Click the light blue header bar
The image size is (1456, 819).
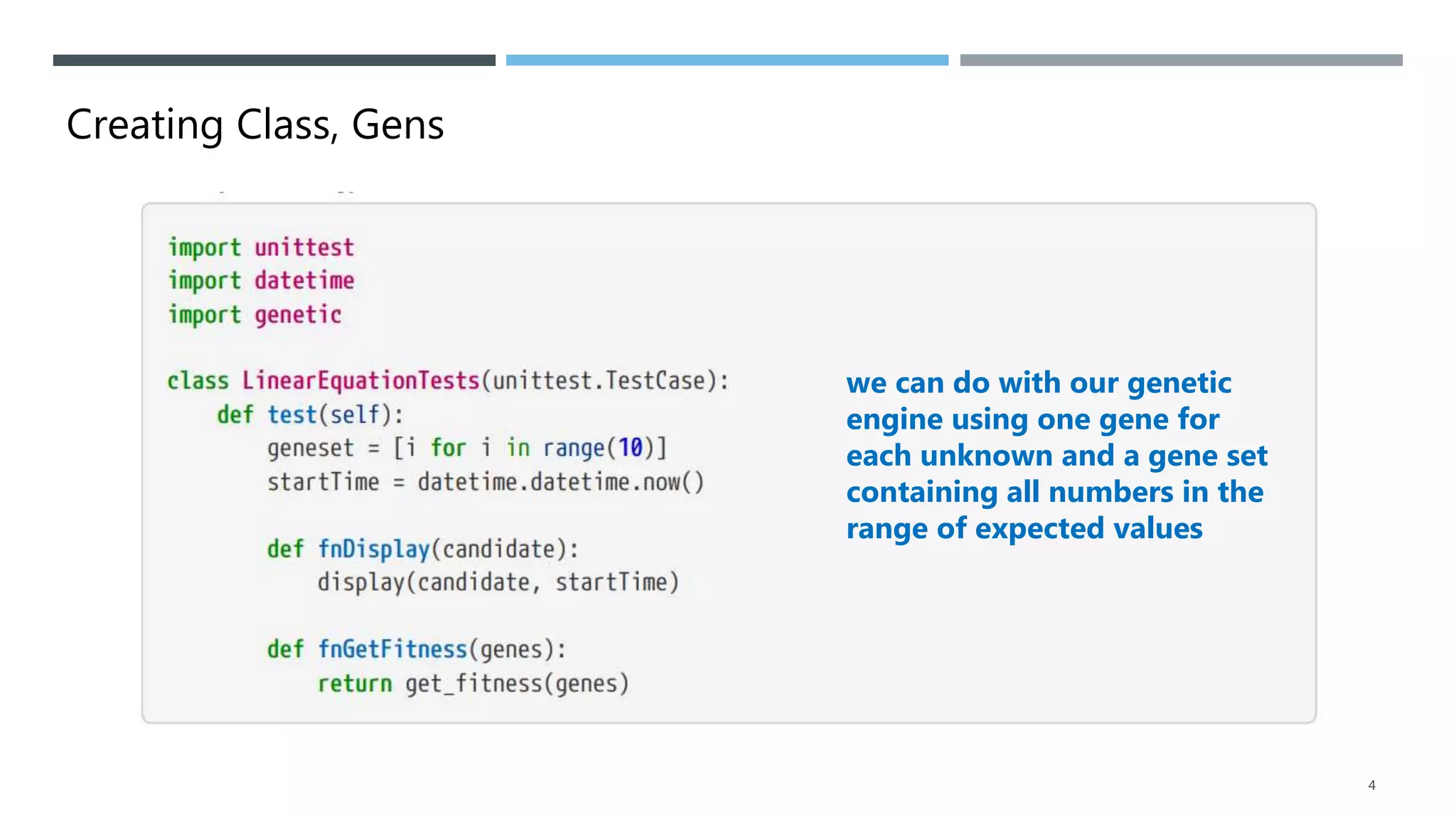(x=727, y=60)
